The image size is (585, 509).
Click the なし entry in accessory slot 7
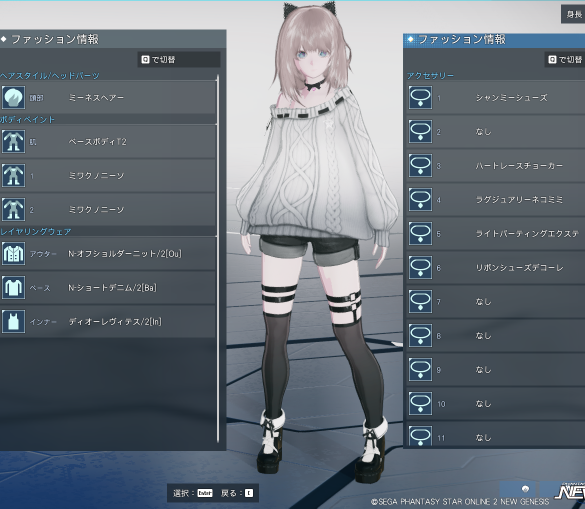pyautogui.click(x=495, y=301)
